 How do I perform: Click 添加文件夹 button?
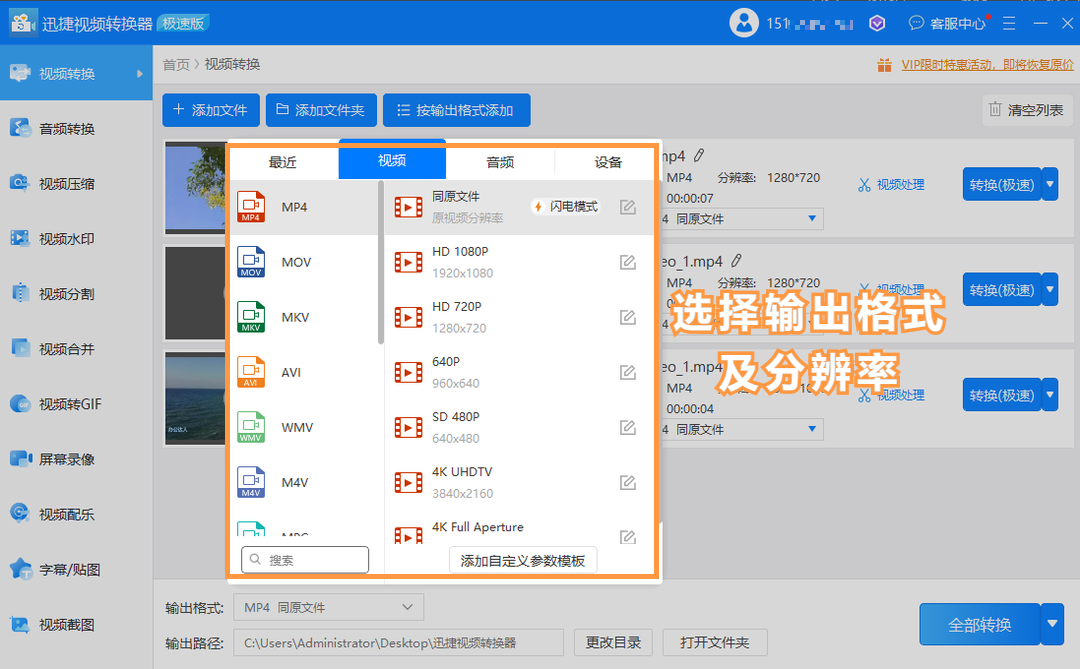(x=321, y=110)
